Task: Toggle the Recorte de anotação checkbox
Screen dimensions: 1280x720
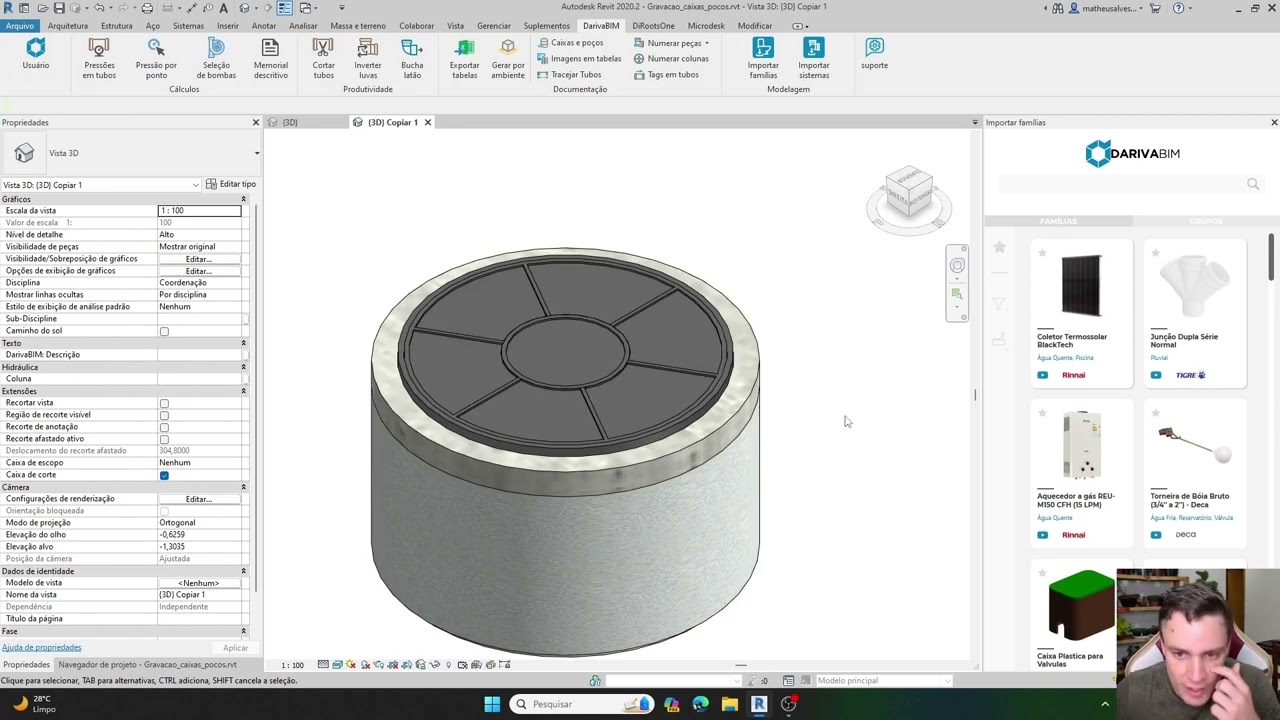Action: pyautogui.click(x=164, y=427)
